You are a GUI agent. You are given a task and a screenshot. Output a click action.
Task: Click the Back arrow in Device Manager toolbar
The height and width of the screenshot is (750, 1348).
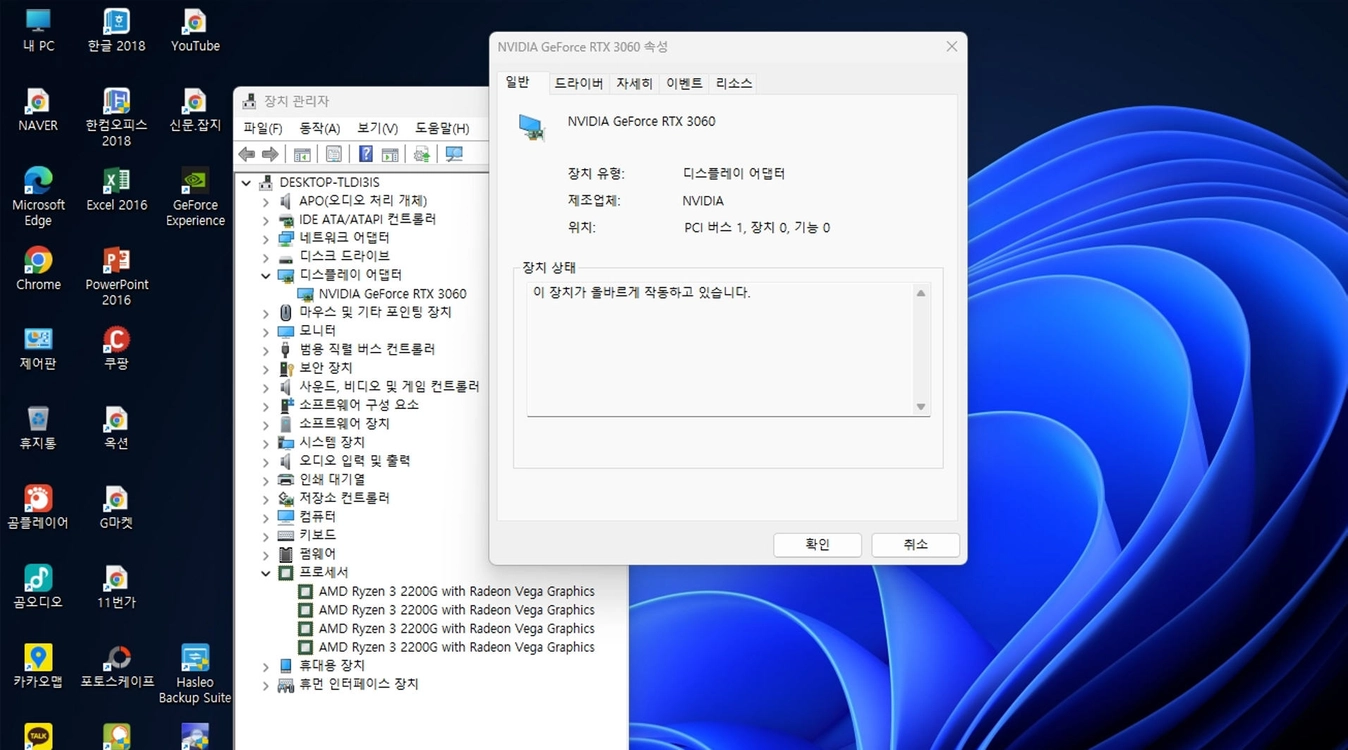(246, 154)
